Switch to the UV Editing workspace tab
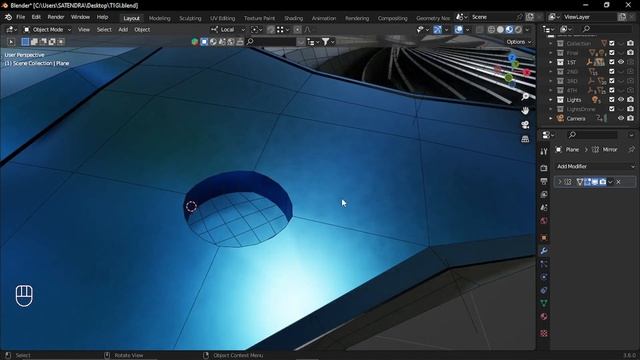Viewport: 640px width, 360px height. click(222, 18)
